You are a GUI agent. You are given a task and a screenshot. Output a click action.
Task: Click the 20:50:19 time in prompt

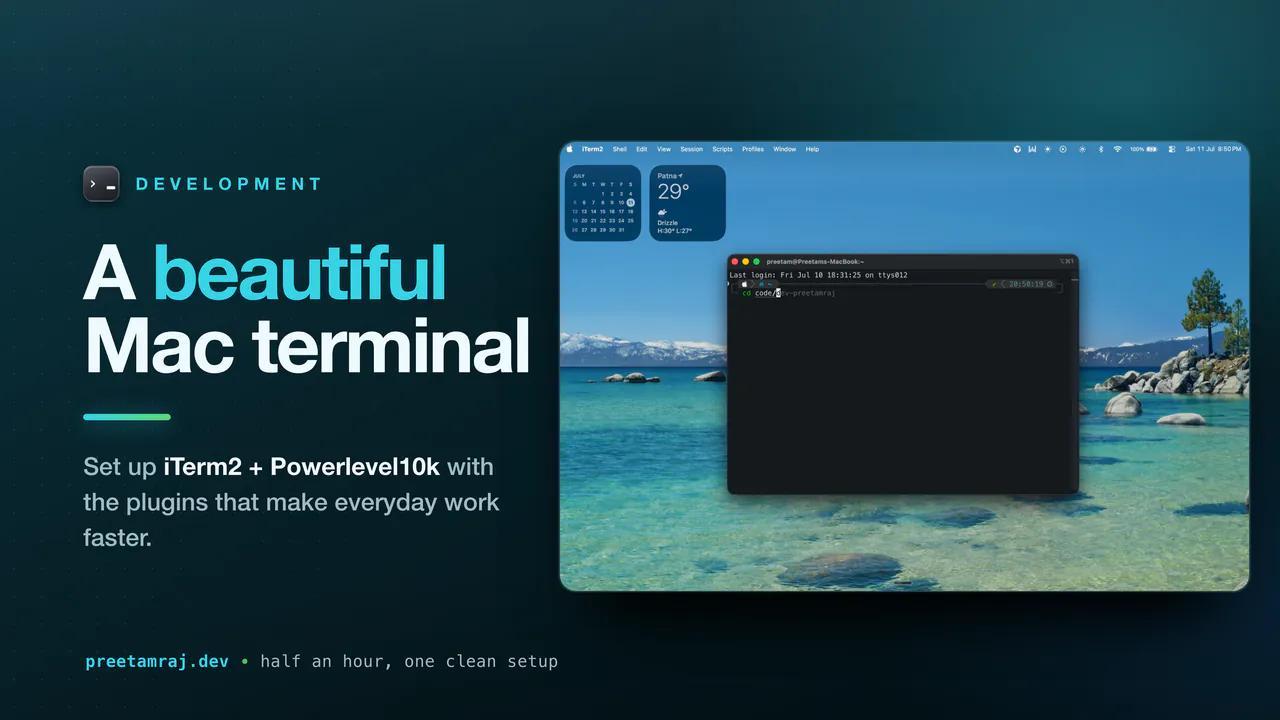pos(1026,284)
